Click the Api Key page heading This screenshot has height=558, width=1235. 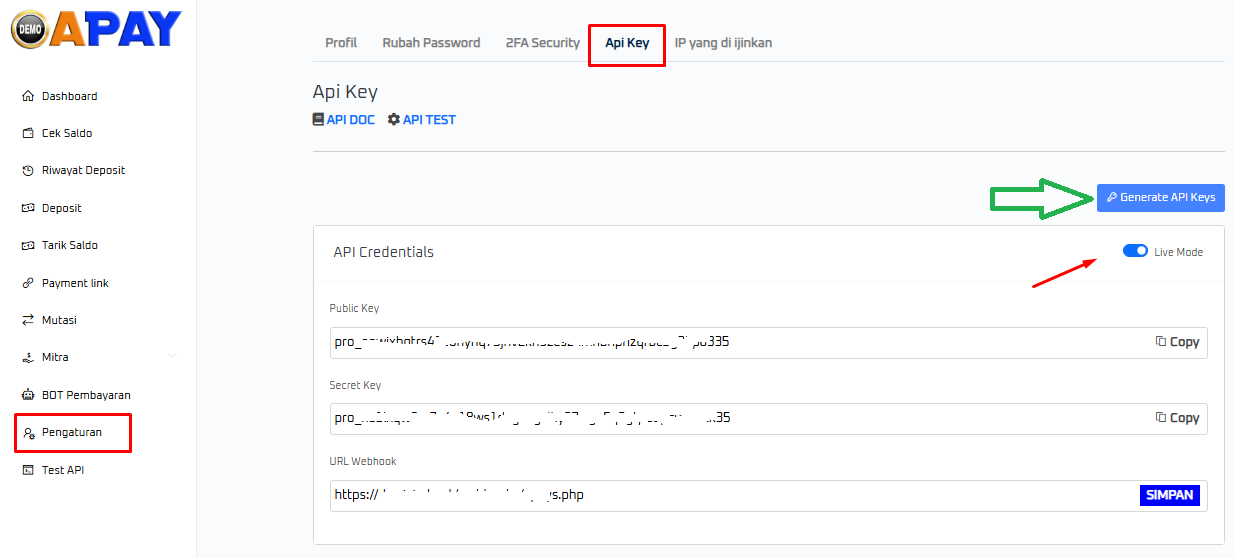[x=345, y=92]
